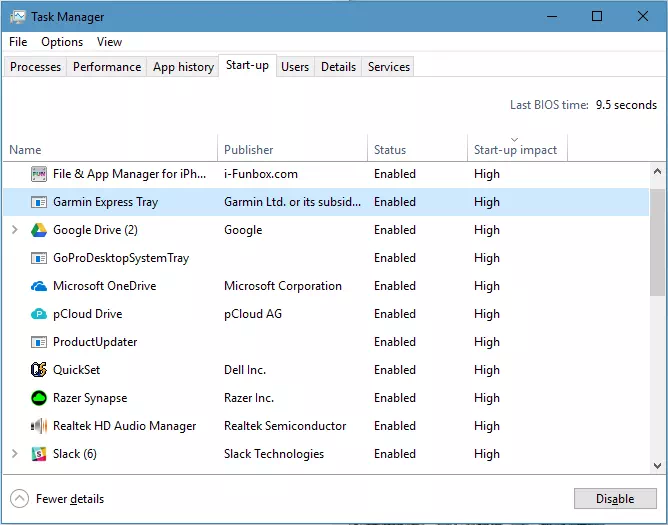Click the pCloud Drive icon

[x=39, y=314]
